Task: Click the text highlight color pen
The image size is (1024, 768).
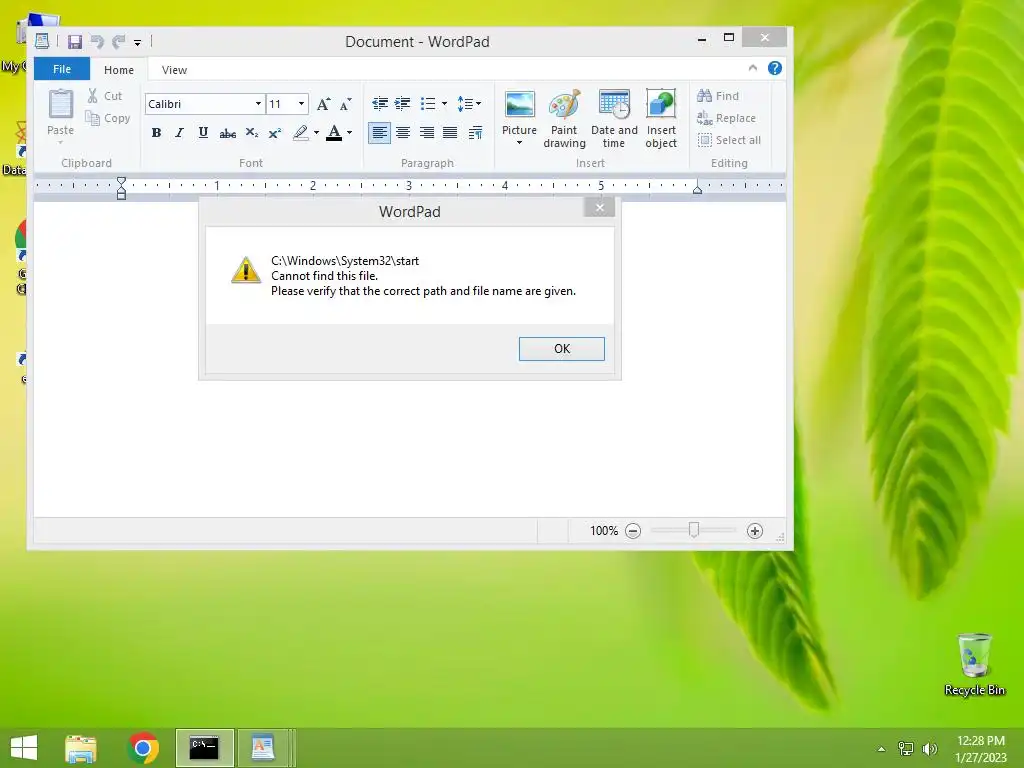Action: 300,133
